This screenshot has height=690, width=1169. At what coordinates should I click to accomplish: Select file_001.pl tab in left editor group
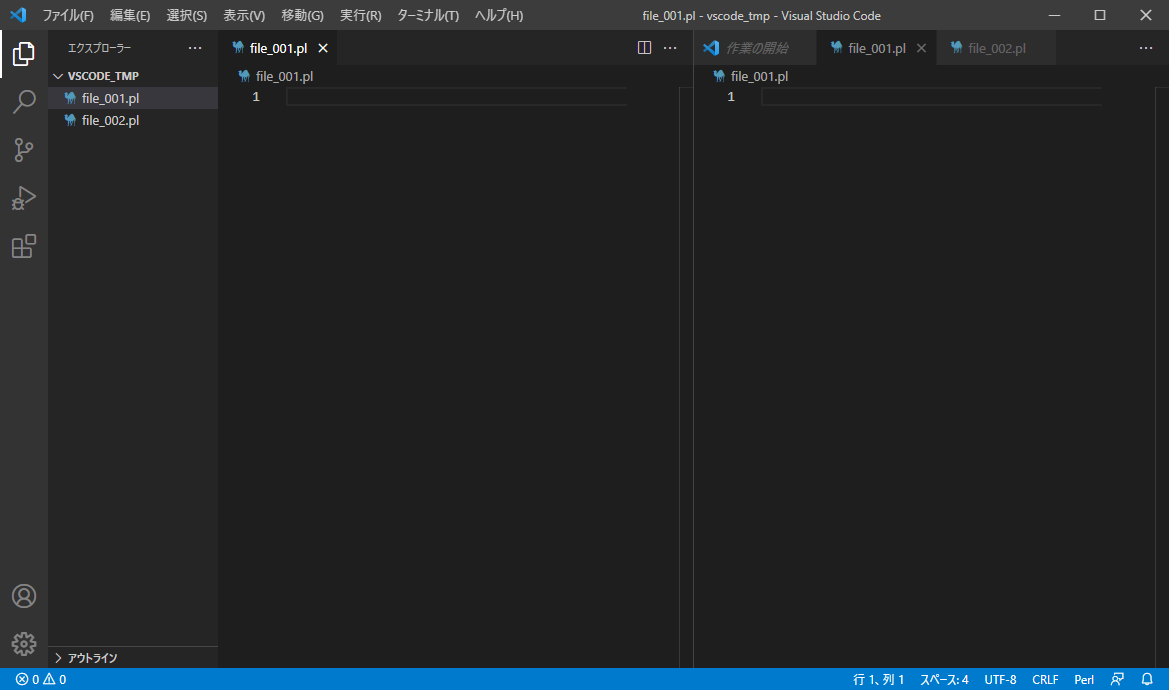[x=279, y=48]
